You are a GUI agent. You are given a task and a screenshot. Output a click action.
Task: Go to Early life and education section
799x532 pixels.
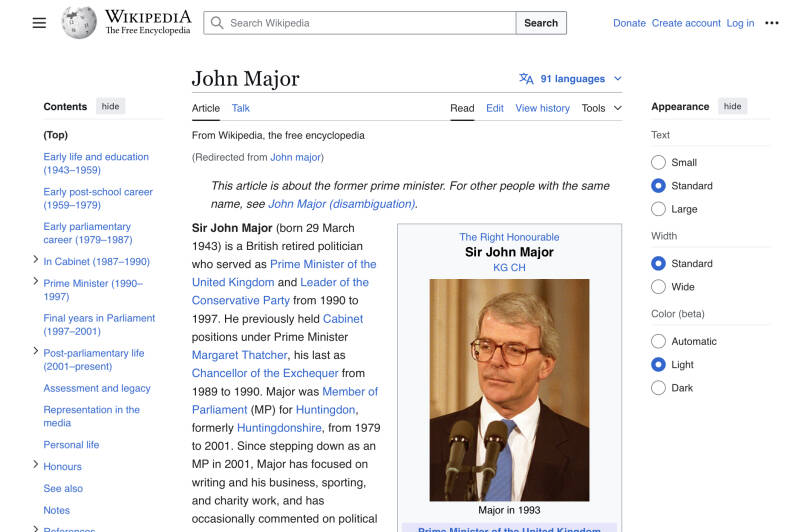[x=96, y=163]
